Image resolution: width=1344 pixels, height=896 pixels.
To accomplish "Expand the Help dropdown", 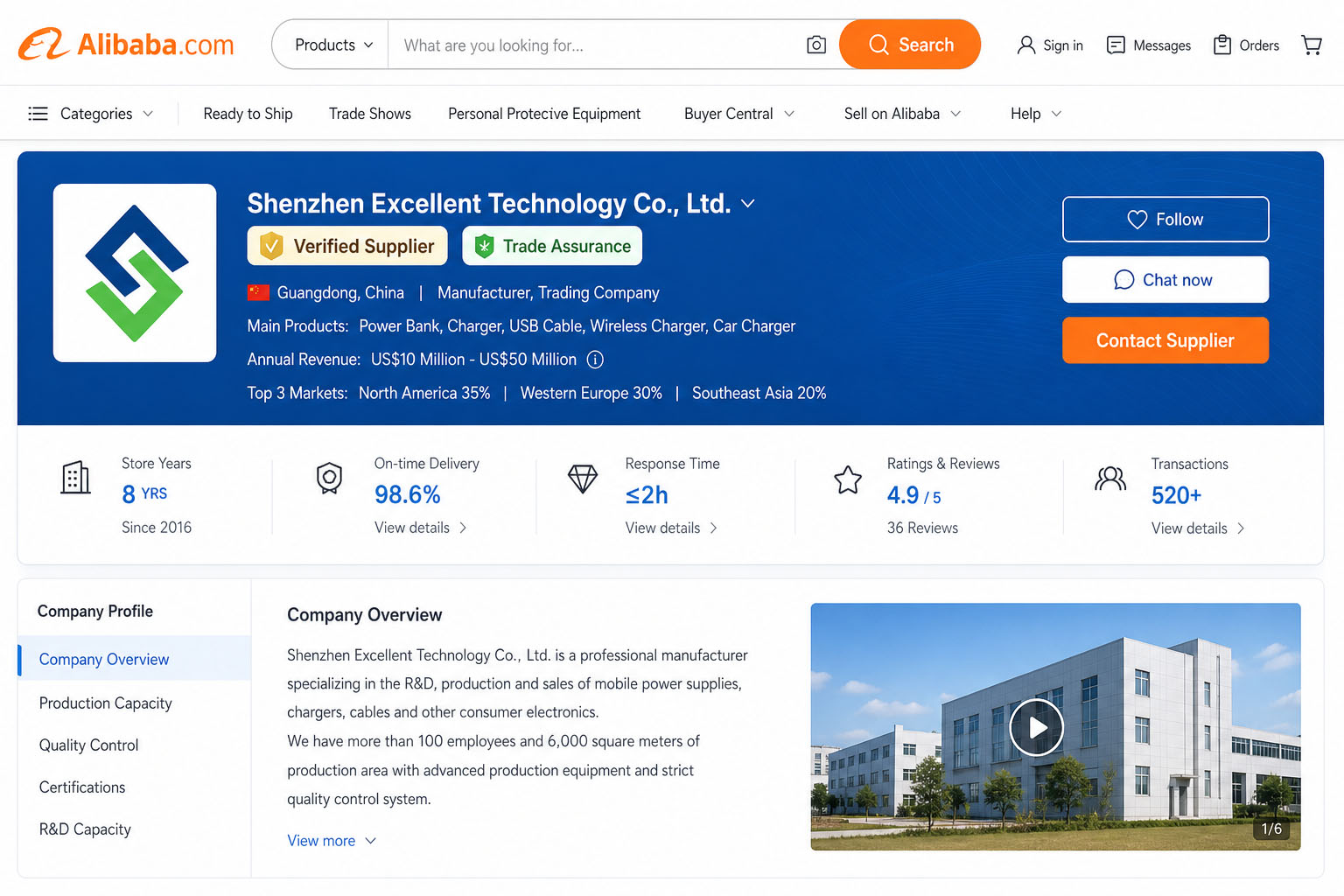I will tap(1036, 114).
